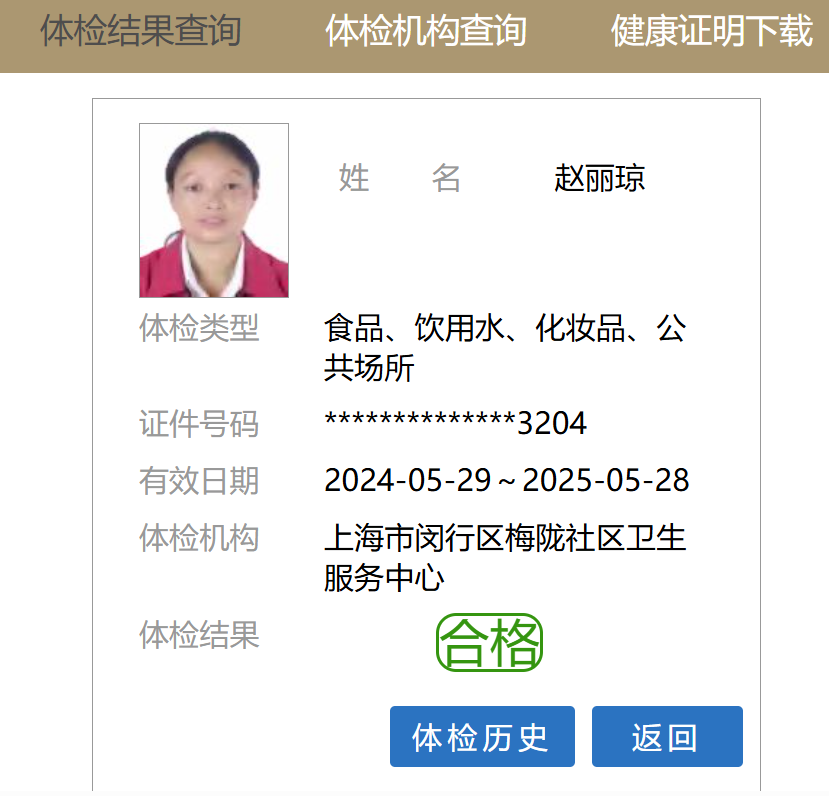
Task: Click the masked ID number ending 3204
Action: (x=456, y=423)
